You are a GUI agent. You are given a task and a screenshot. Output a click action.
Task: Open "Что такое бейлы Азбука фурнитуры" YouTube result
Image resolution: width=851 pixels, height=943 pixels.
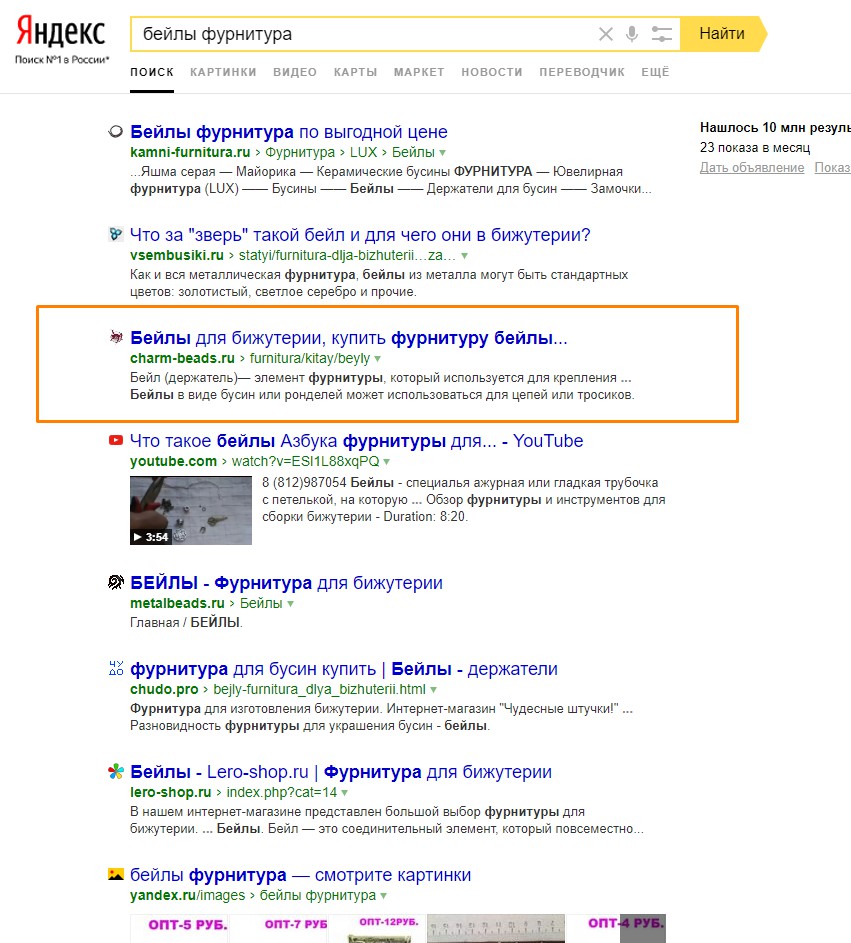pos(357,441)
